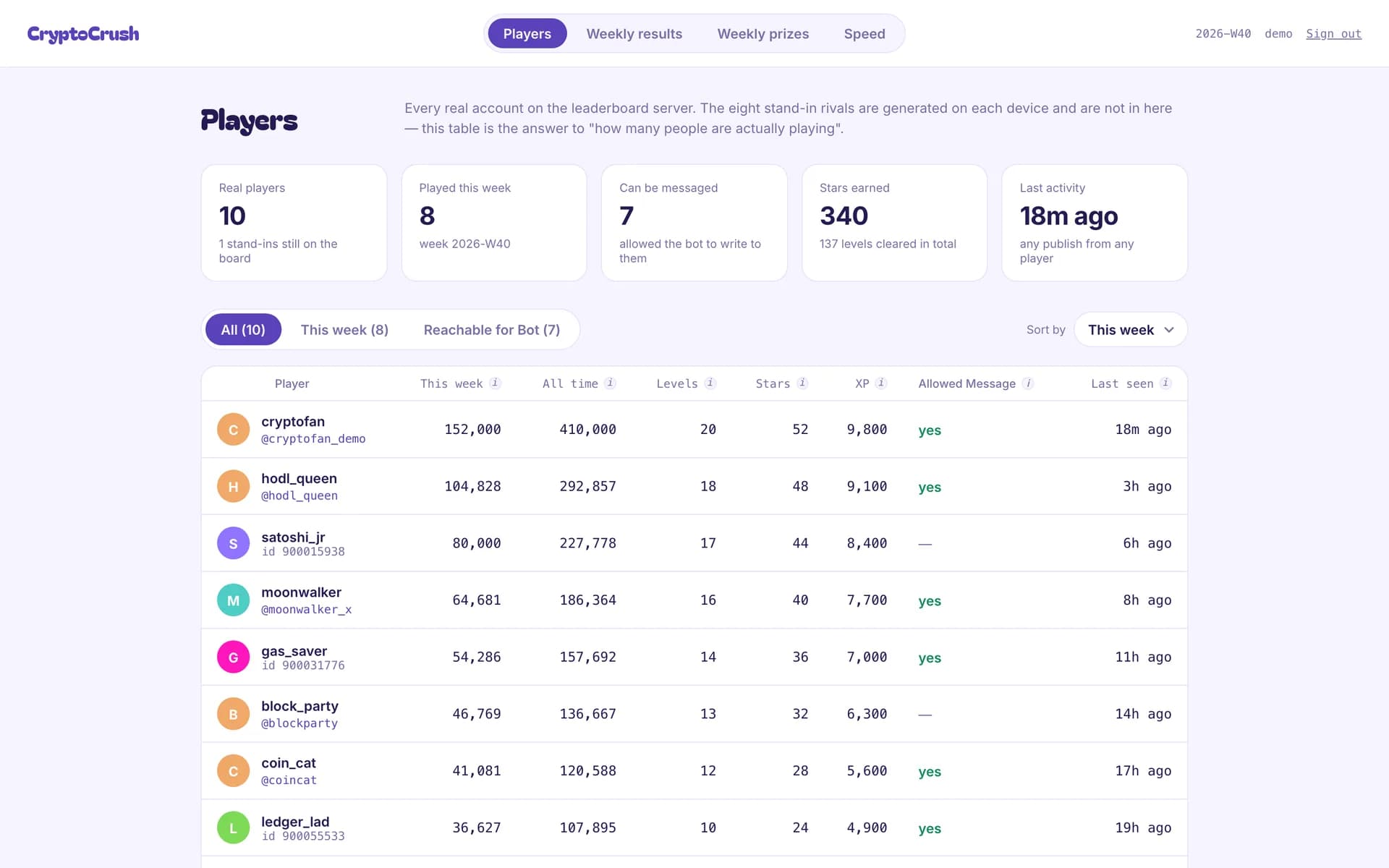Click coin_cat's C avatar
This screenshot has height=868, width=1389.
coord(233,771)
